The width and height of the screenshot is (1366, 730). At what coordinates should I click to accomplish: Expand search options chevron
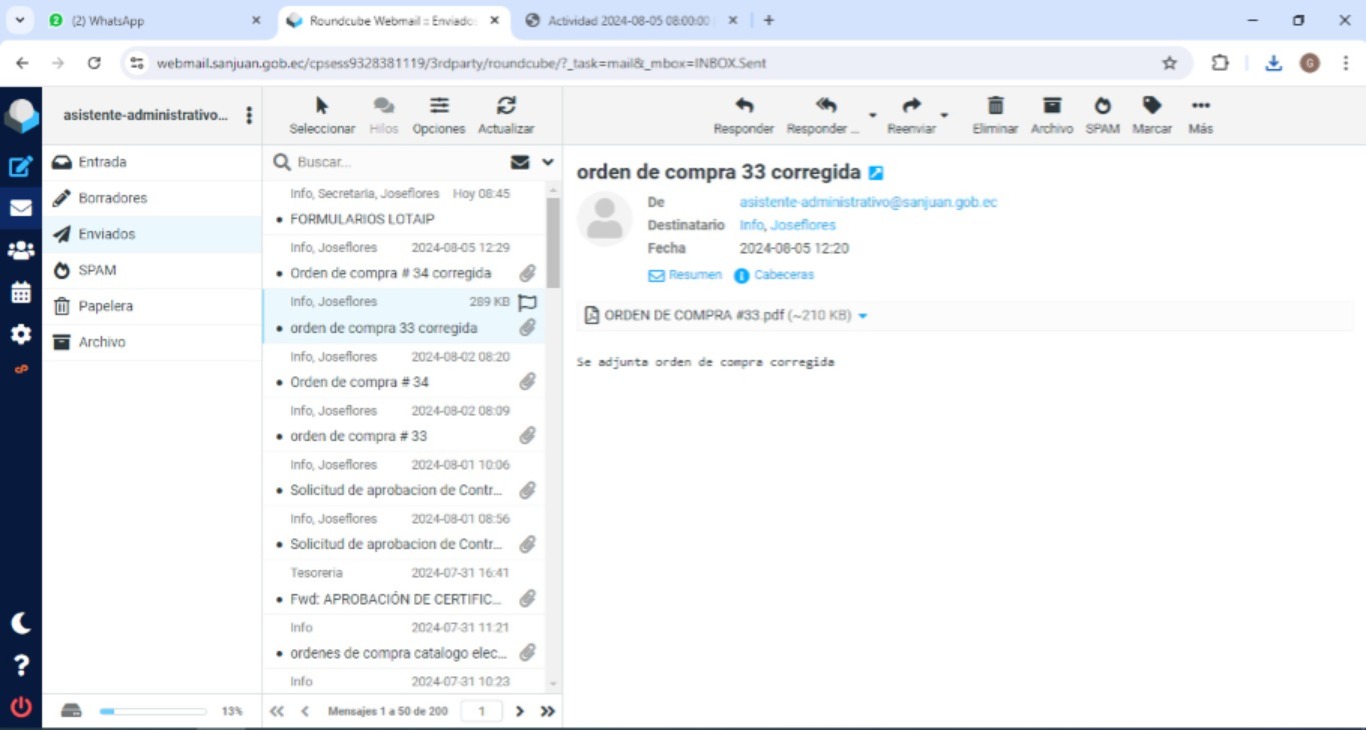point(548,162)
